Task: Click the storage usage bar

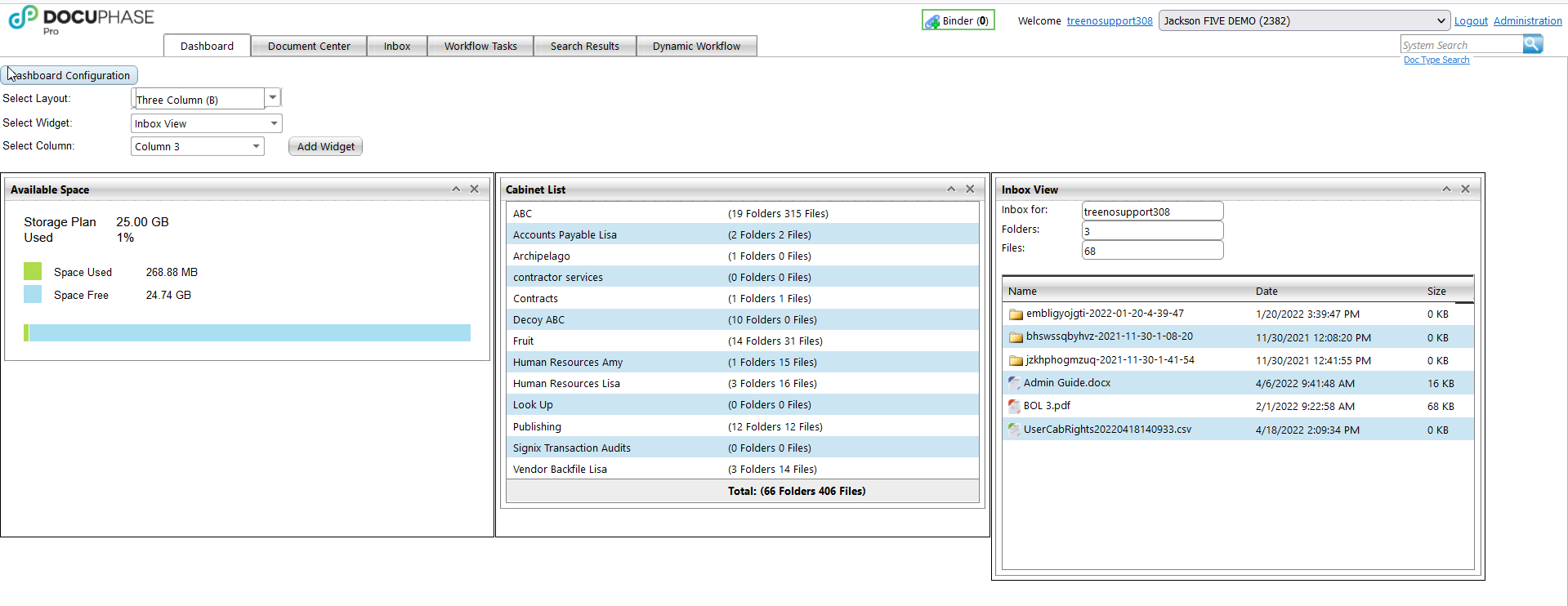Action: (247, 332)
